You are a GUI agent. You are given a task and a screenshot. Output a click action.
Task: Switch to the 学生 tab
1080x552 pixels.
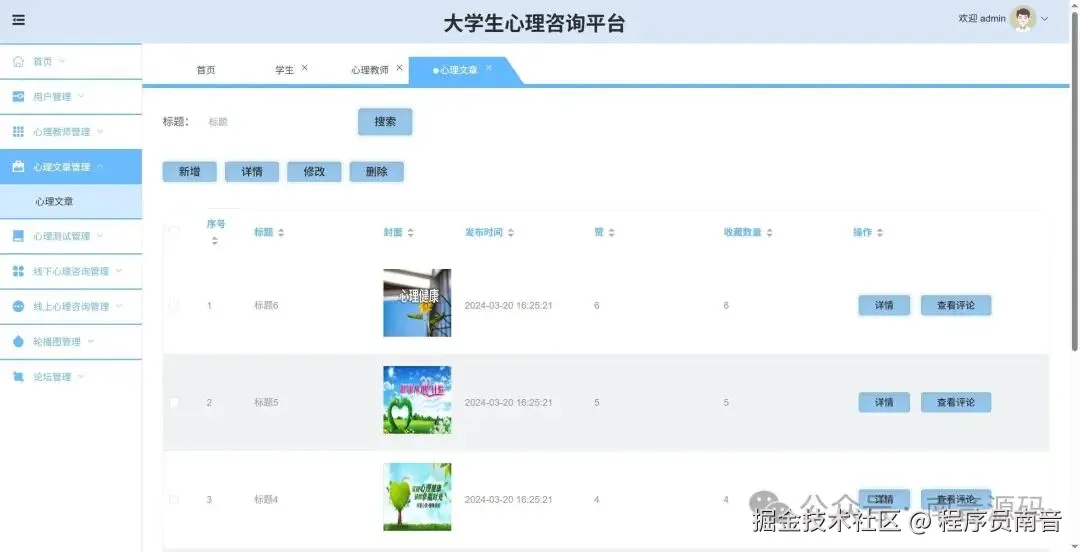(x=284, y=70)
